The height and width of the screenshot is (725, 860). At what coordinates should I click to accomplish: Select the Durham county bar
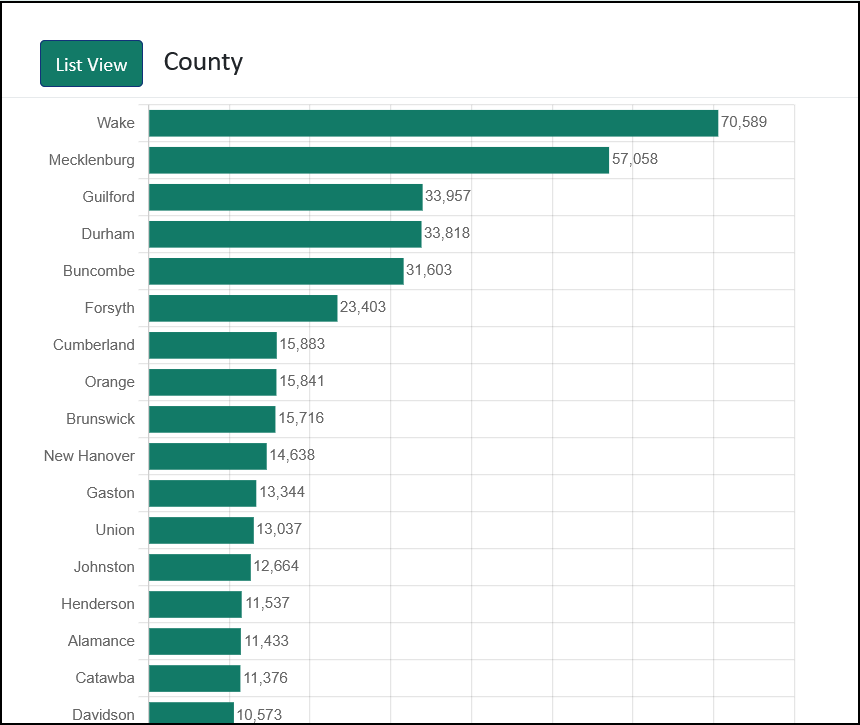pos(285,234)
